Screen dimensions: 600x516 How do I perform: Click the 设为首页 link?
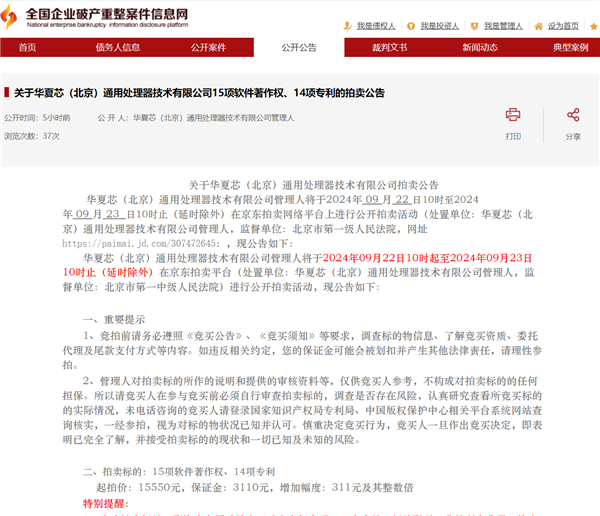coord(563,26)
